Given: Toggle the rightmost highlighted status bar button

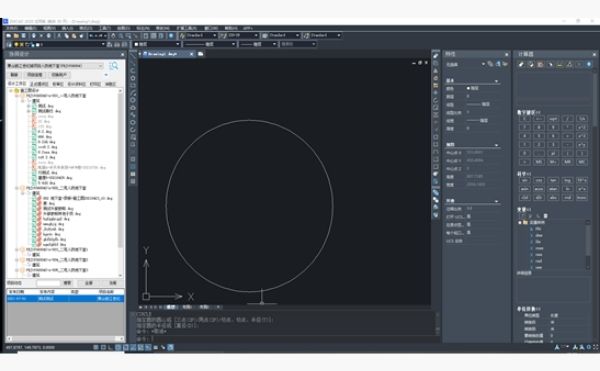Looking at the screenshot, I should 170,347.
